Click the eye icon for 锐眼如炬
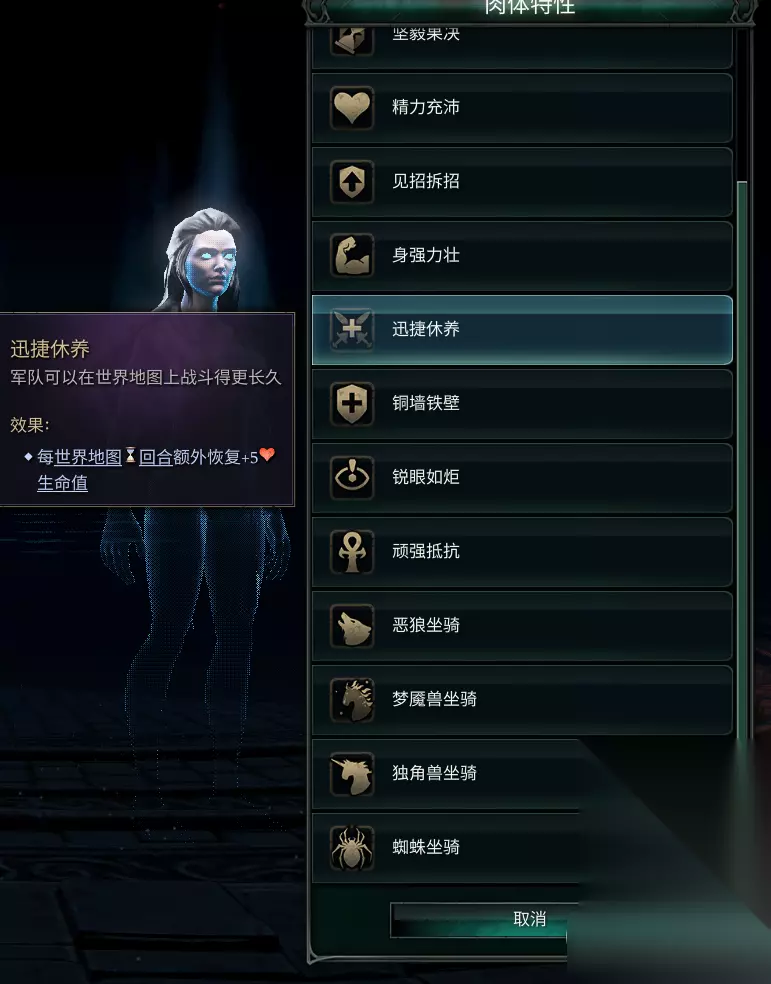This screenshot has height=984, width=771. [352, 478]
